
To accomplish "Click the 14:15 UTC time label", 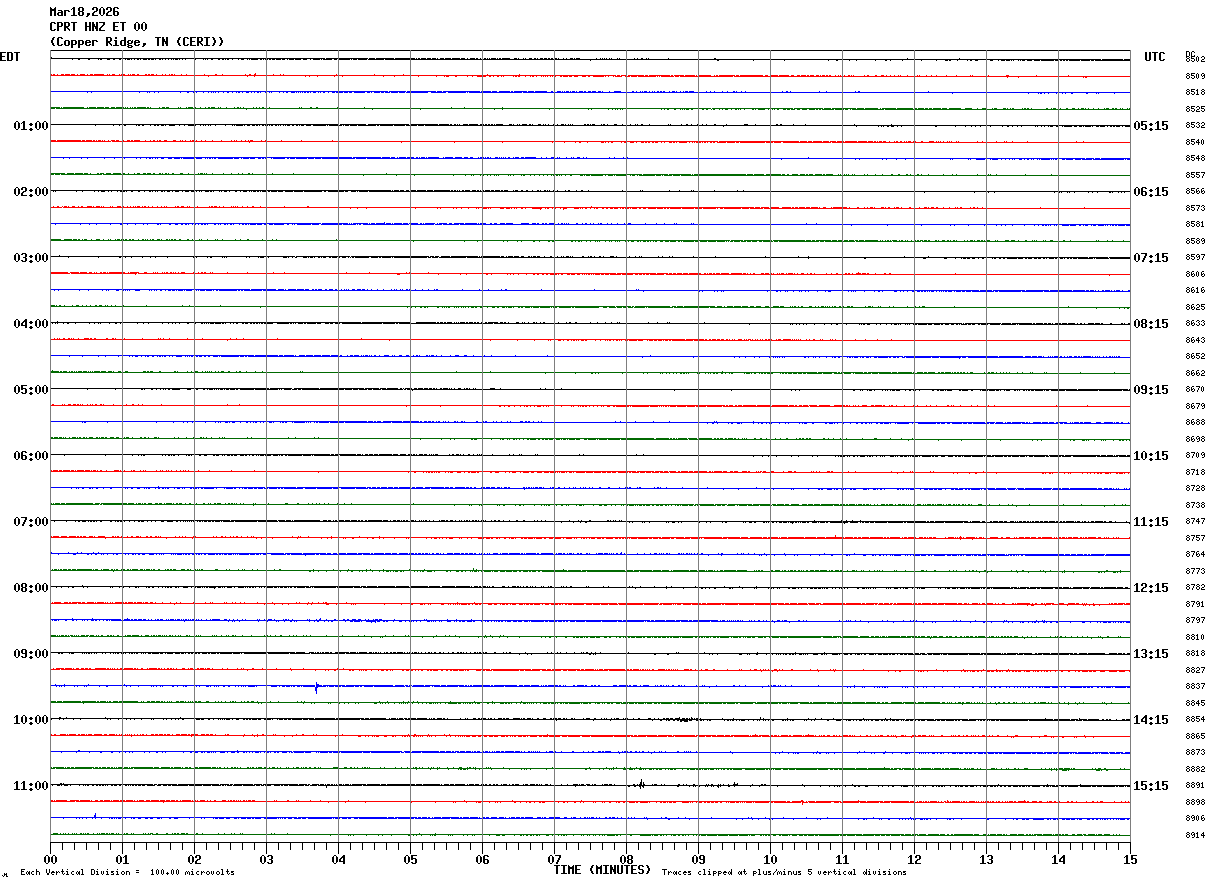I will (x=1150, y=720).
